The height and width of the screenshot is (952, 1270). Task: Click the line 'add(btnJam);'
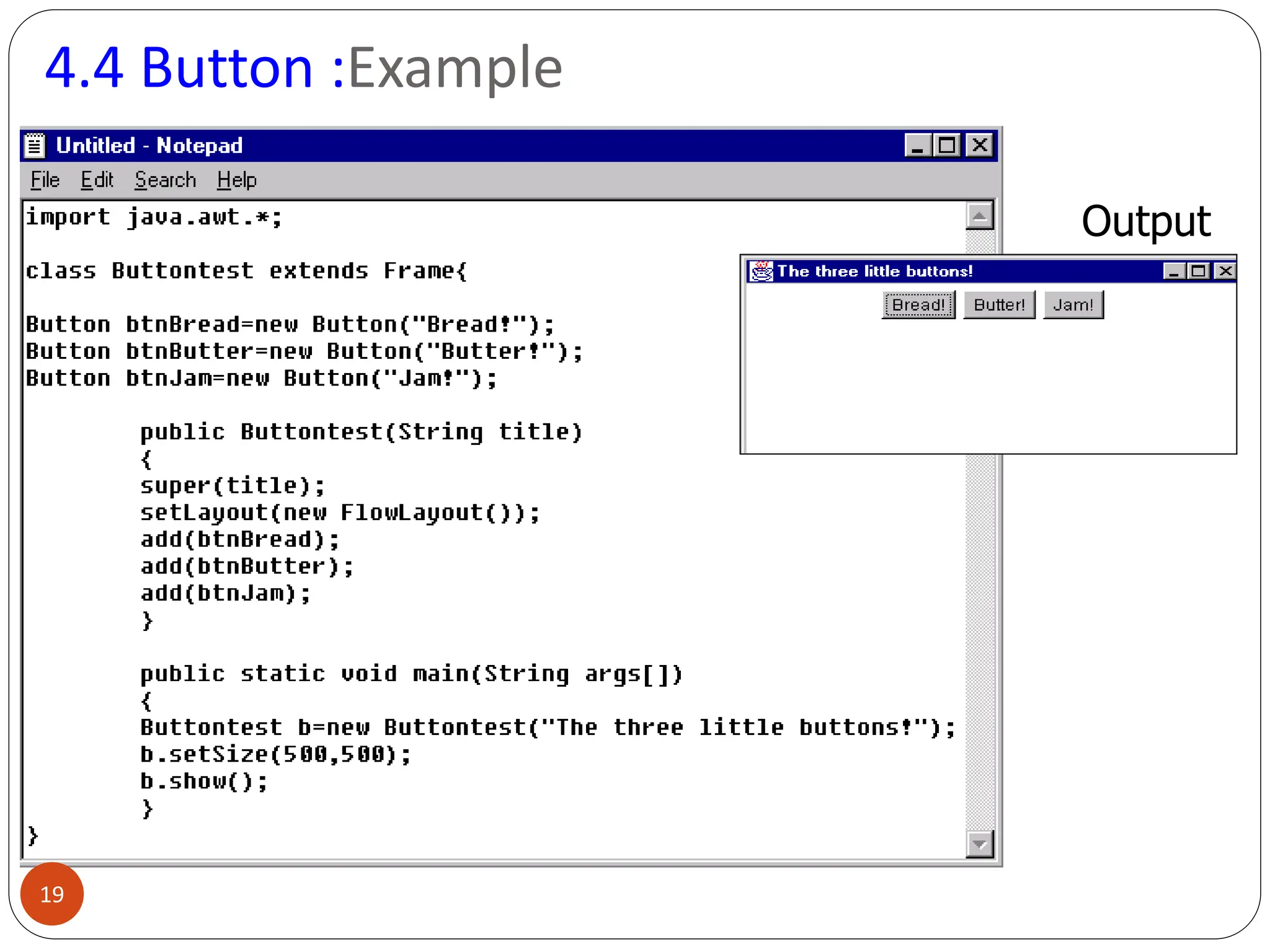(226, 594)
